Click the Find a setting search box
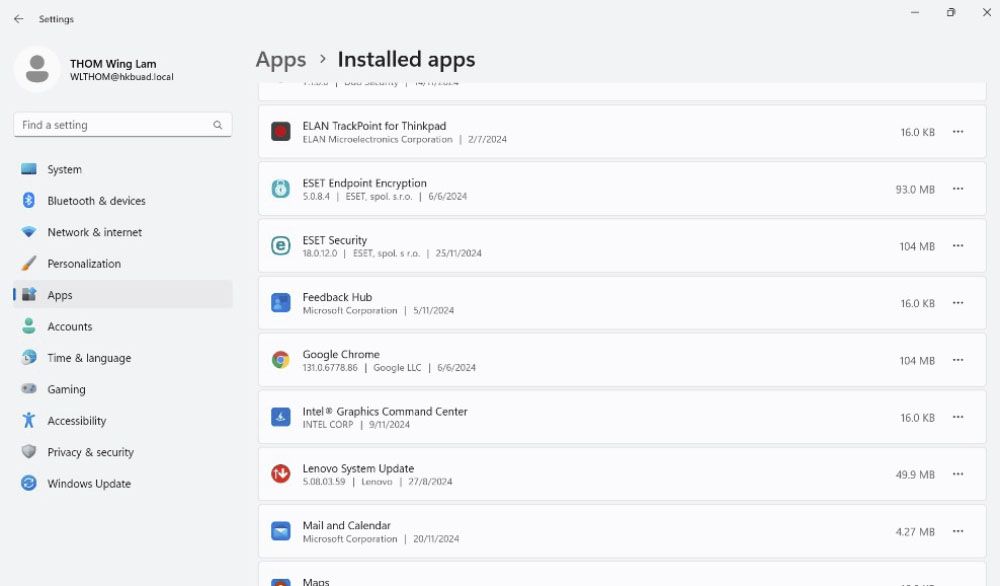Screen dimensions: 1000x586 tap(115, 125)
